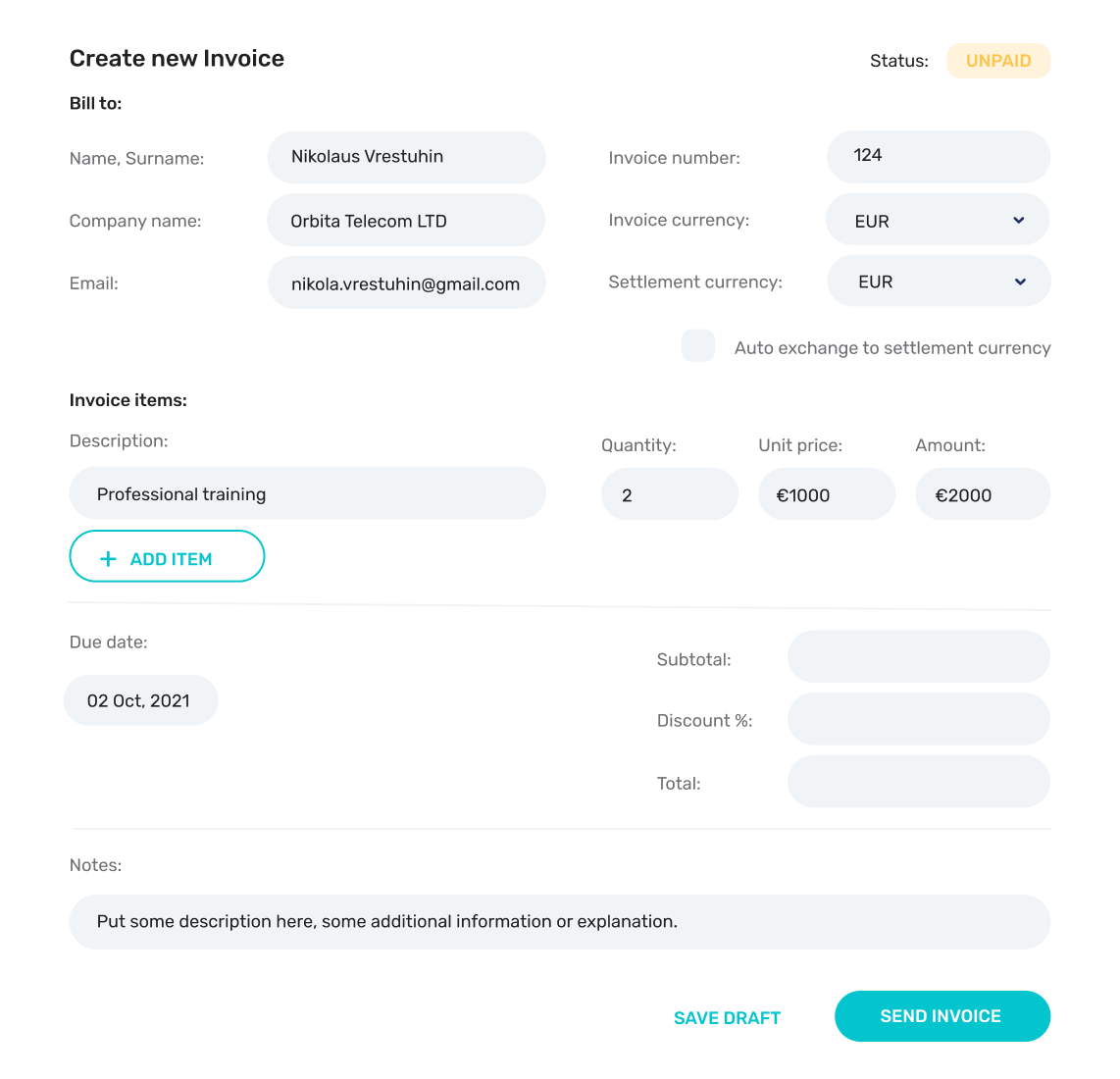The height and width of the screenshot is (1079, 1120).
Task: Focus the Quantity field
Action: pyautogui.click(x=669, y=494)
